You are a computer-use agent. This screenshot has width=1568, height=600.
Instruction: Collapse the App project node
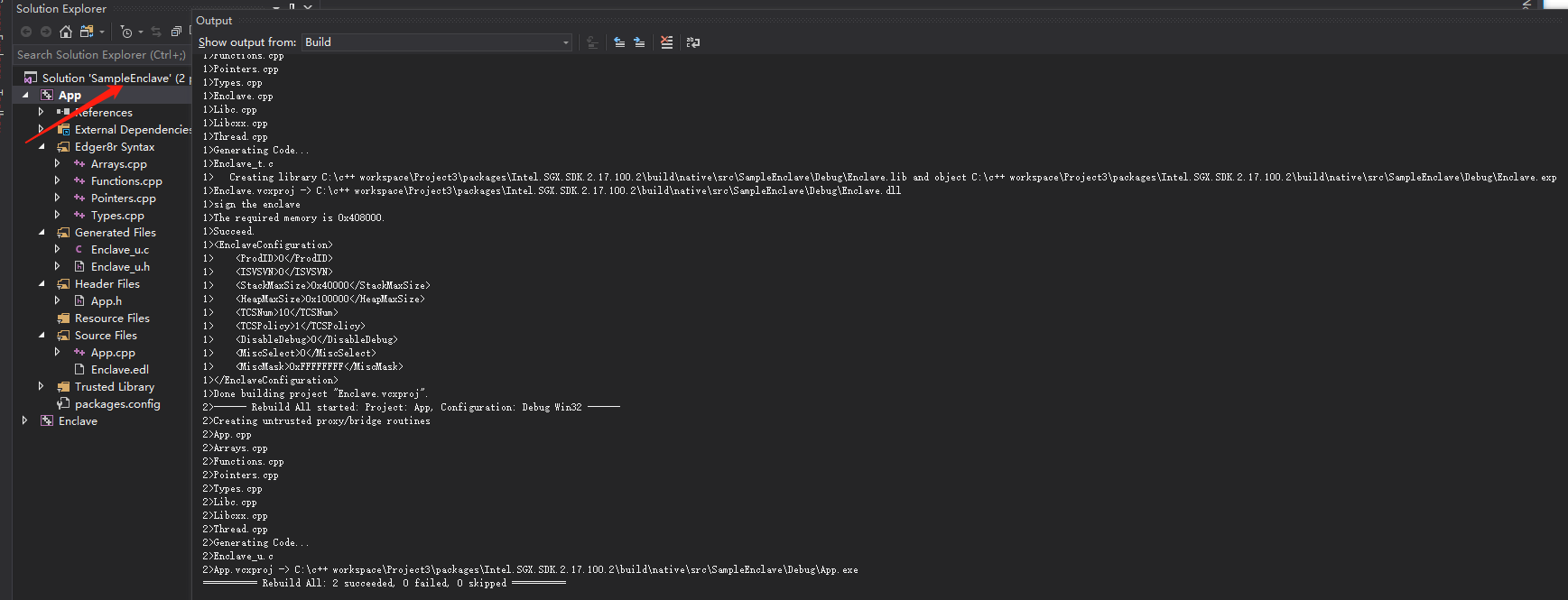click(25, 95)
